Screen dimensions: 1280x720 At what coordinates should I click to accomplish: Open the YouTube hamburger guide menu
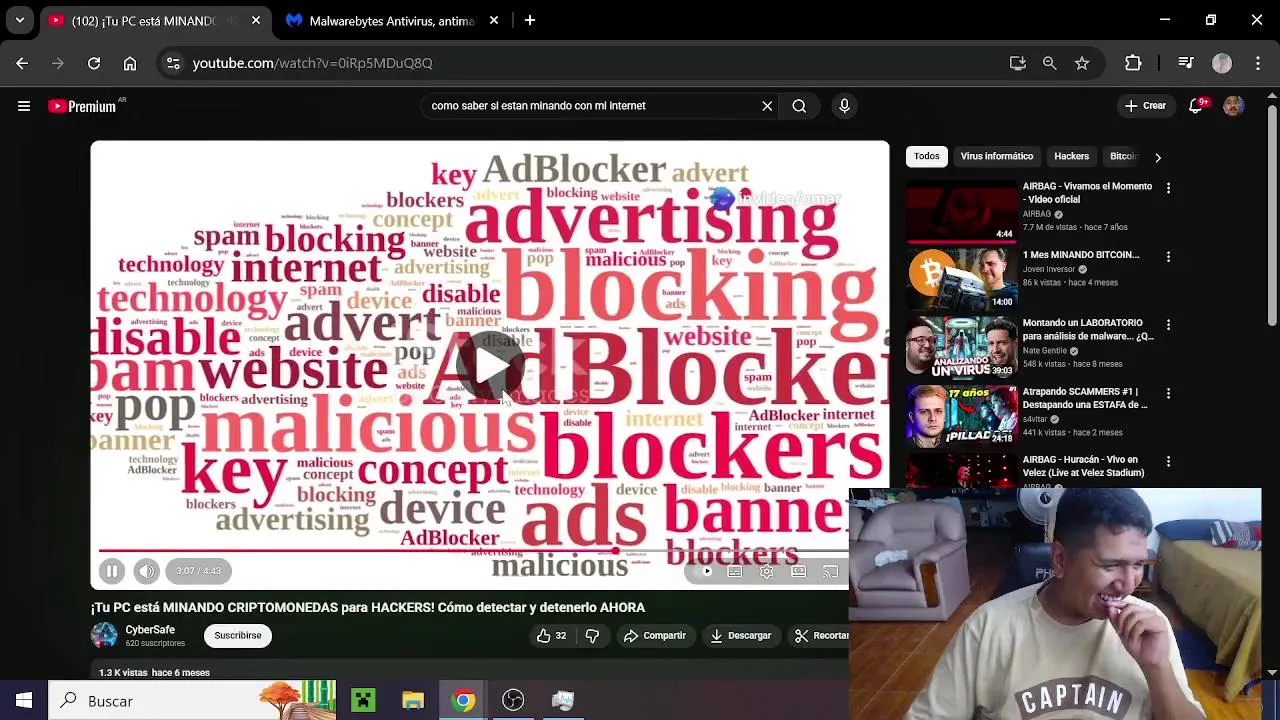pyautogui.click(x=24, y=106)
